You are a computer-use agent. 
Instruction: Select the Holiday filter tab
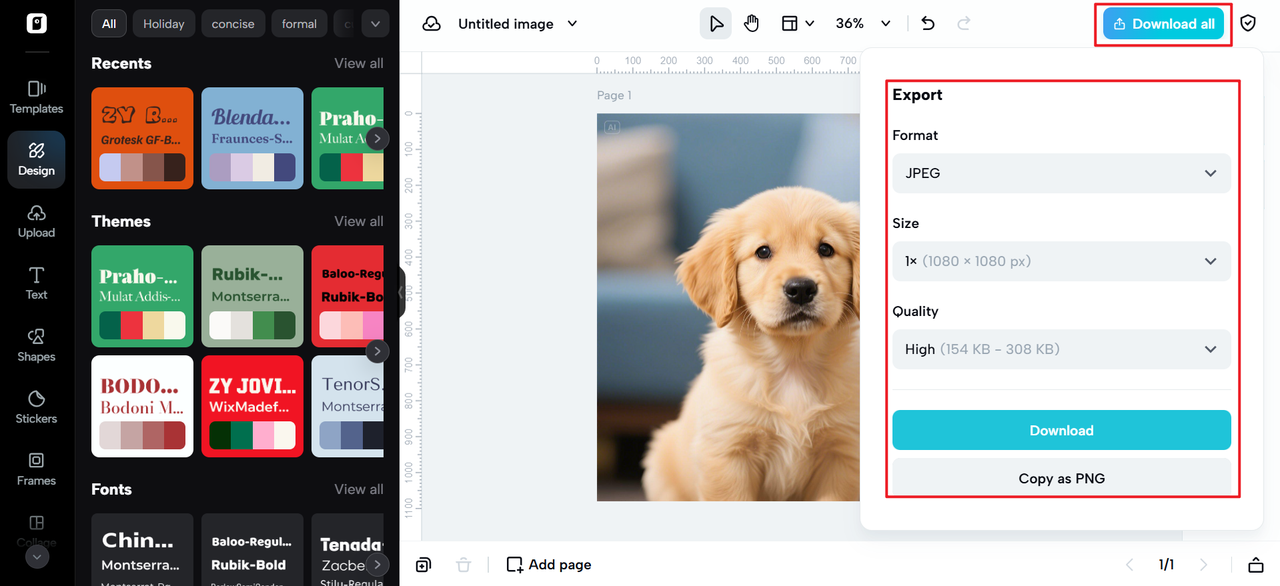coord(163,24)
